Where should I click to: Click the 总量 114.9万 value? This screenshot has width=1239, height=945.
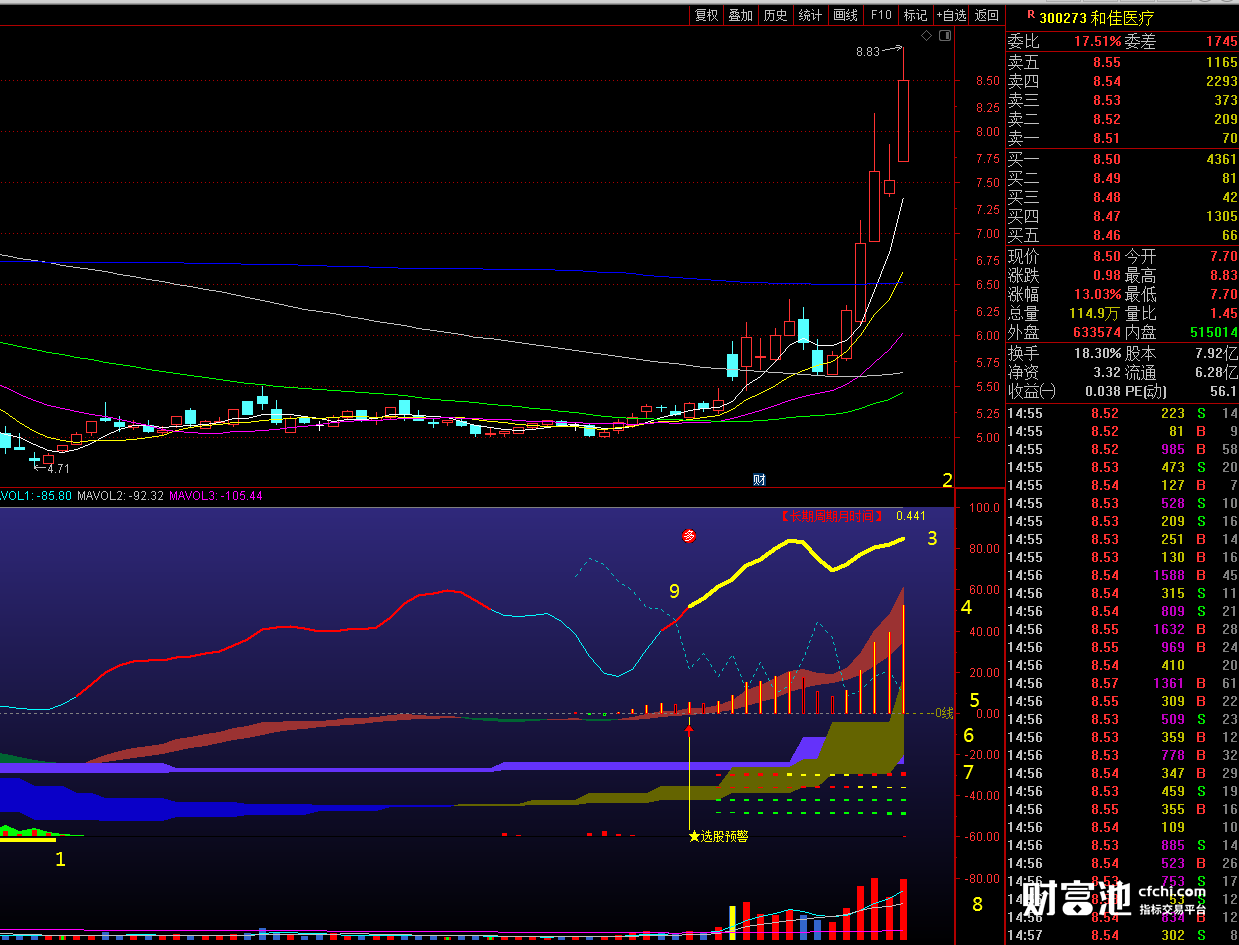point(1095,314)
